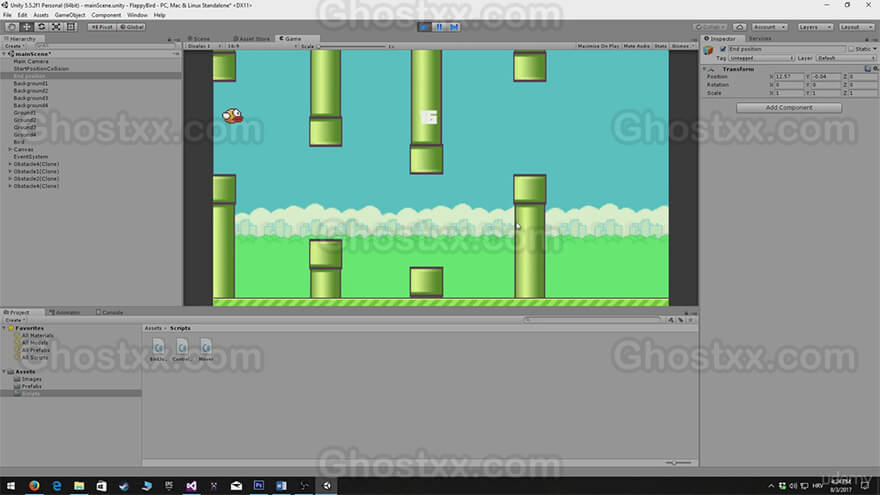Viewport: 880px width, 495px height.
Task: Collapse the mainScene hierarchy
Action: coord(4,54)
